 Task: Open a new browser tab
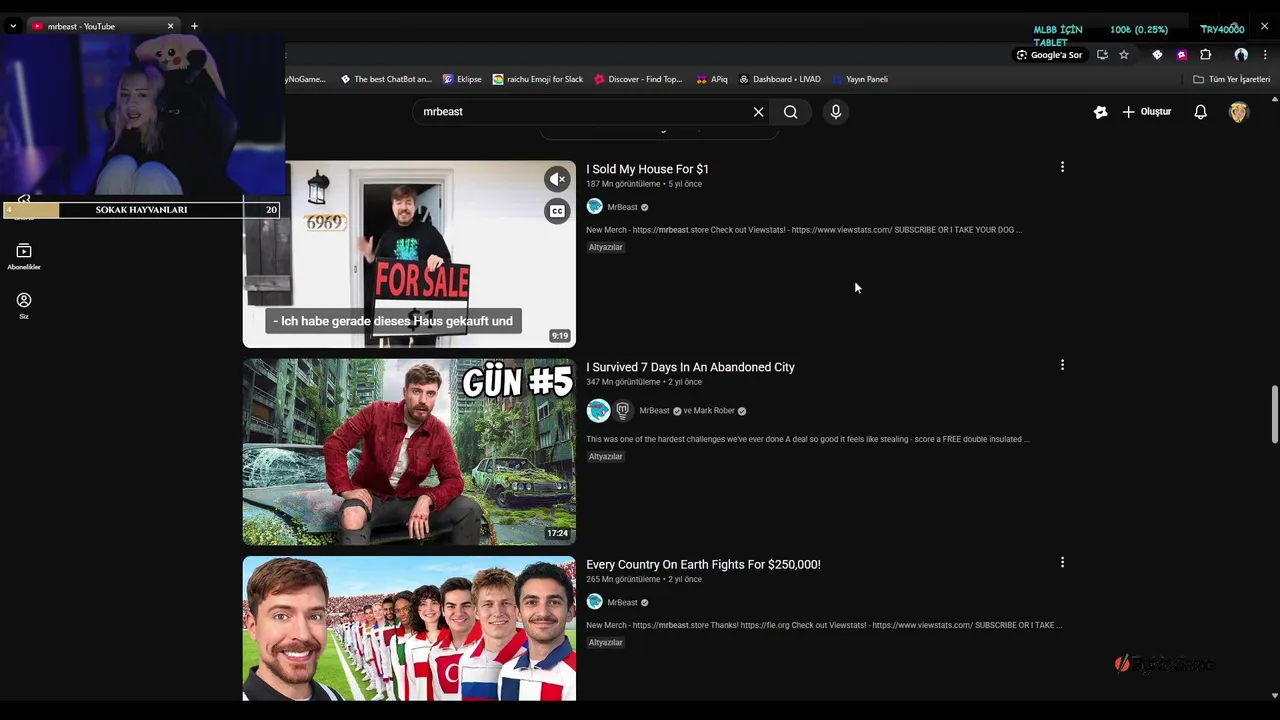(x=194, y=26)
